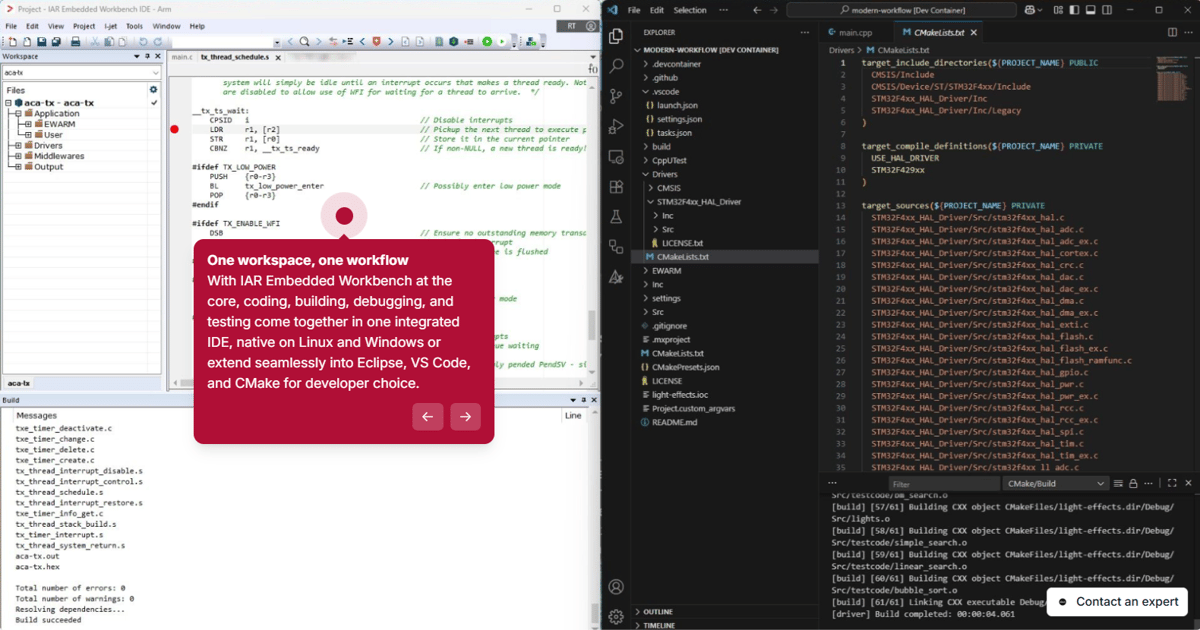Click the Redo icon in IAR toolbar
Image resolution: width=1200 pixels, height=630 pixels.
pyautogui.click(x=158, y=41)
